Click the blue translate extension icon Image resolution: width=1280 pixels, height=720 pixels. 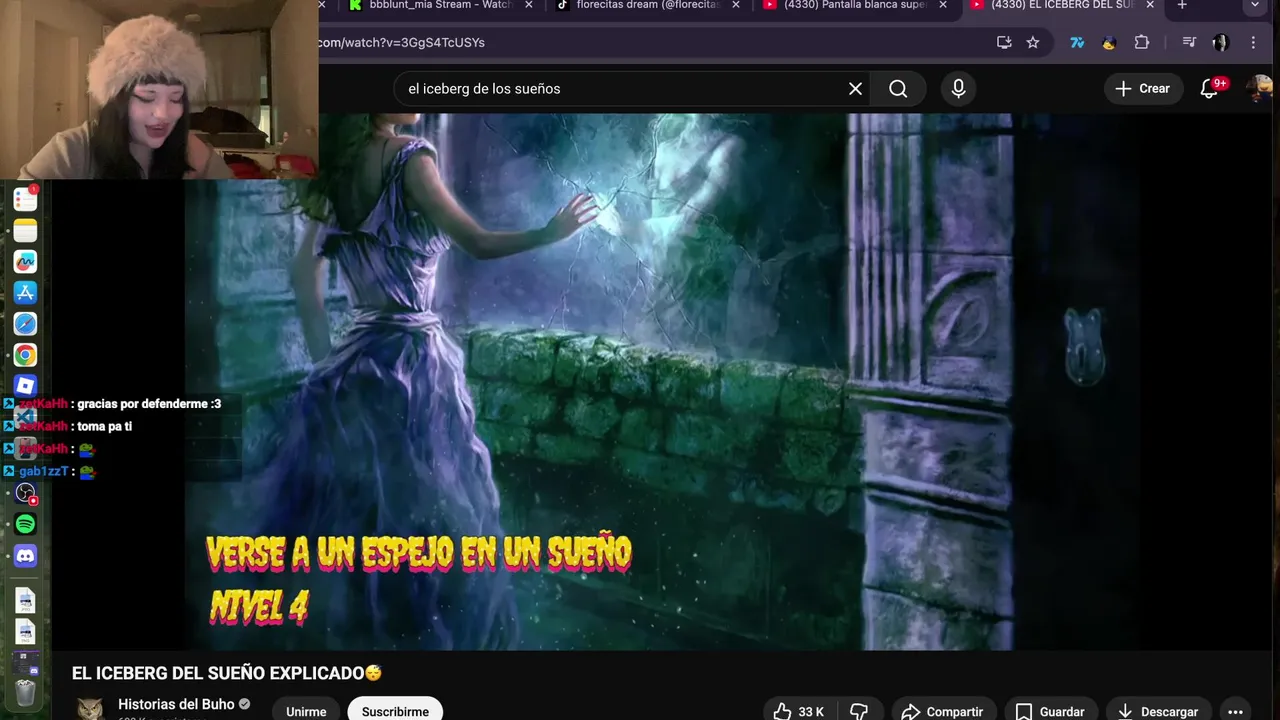point(1077,42)
